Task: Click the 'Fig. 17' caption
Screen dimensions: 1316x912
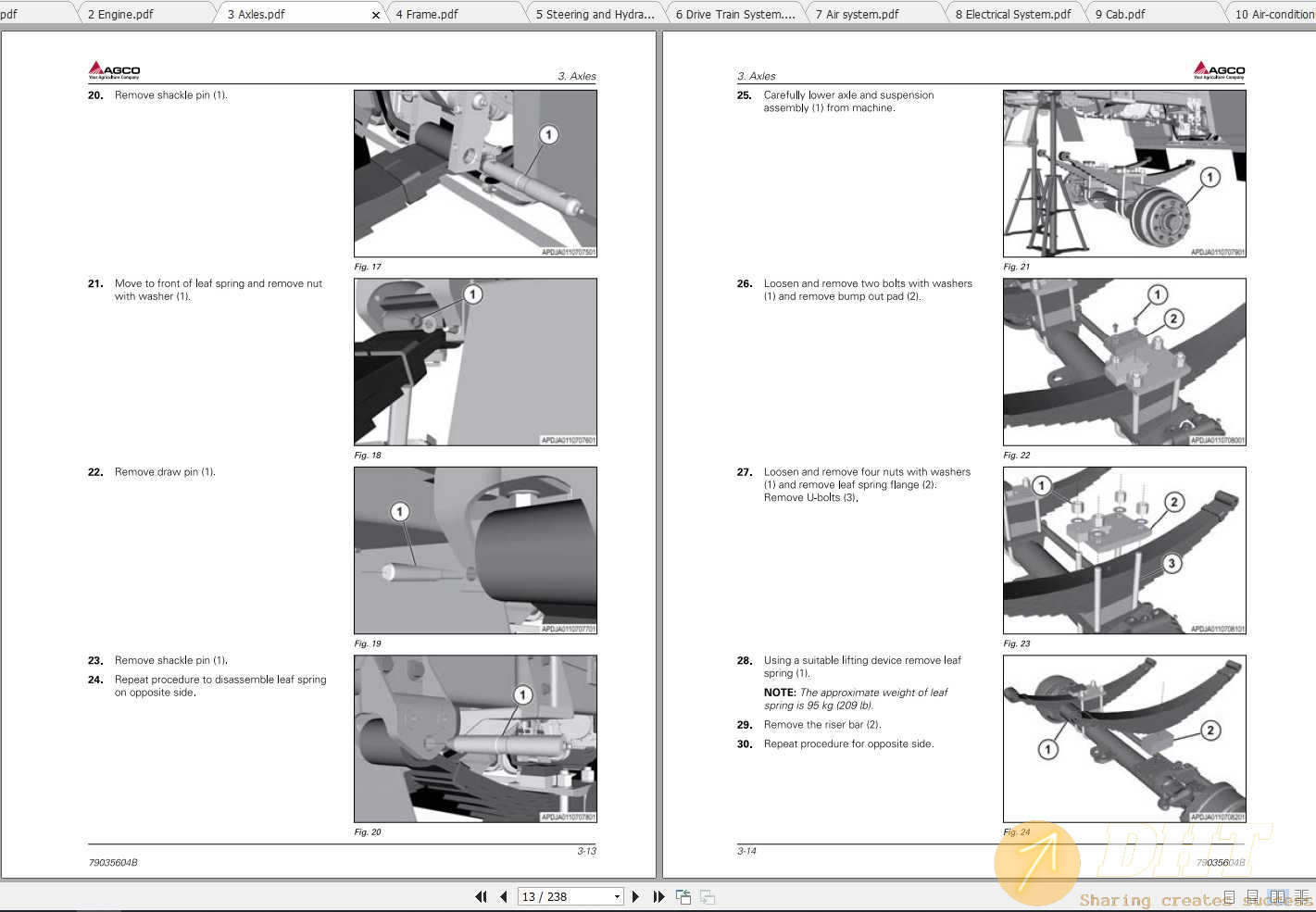Action: (368, 267)
